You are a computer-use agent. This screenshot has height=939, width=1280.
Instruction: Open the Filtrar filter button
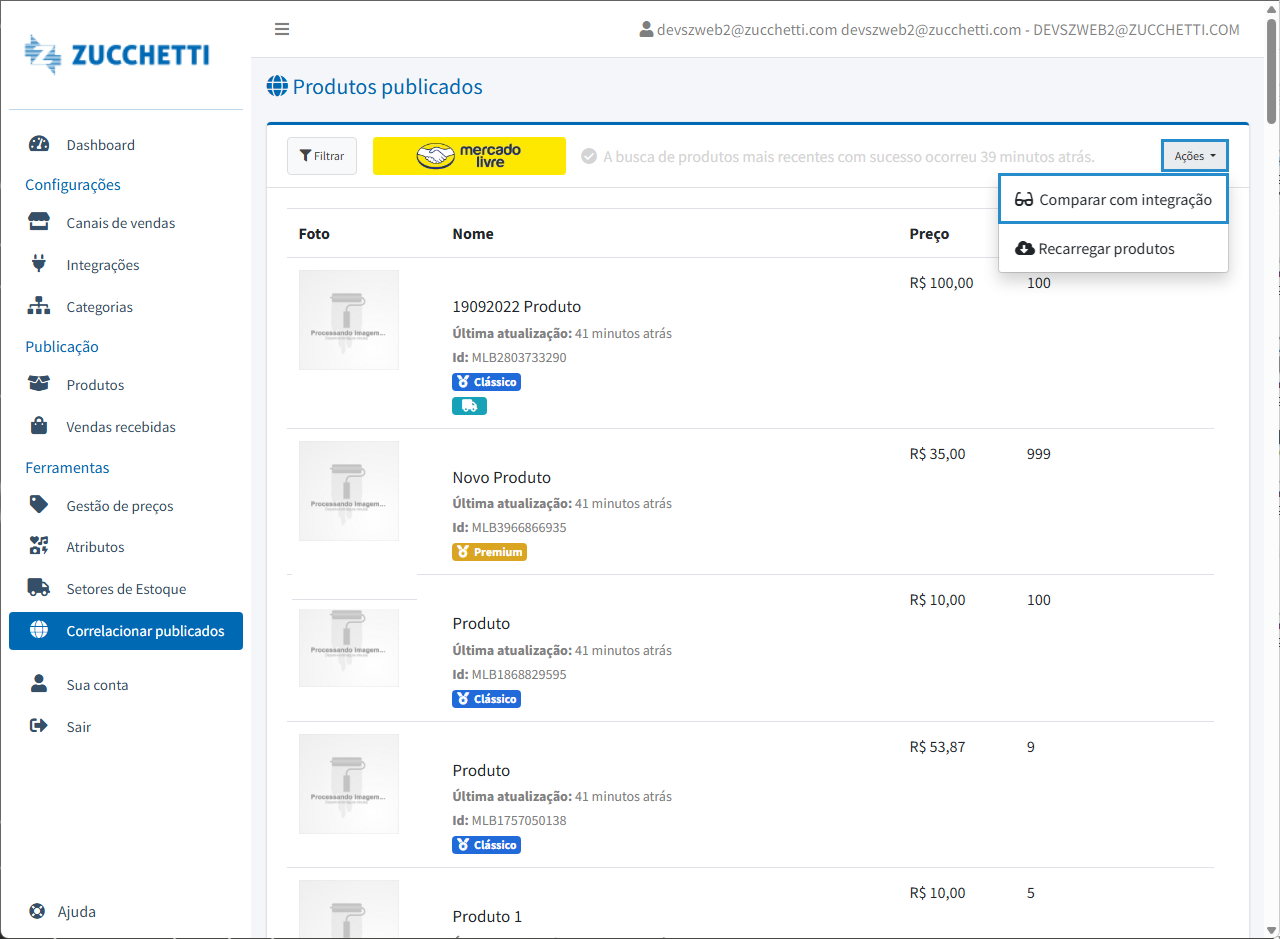[x=322, y=156]
